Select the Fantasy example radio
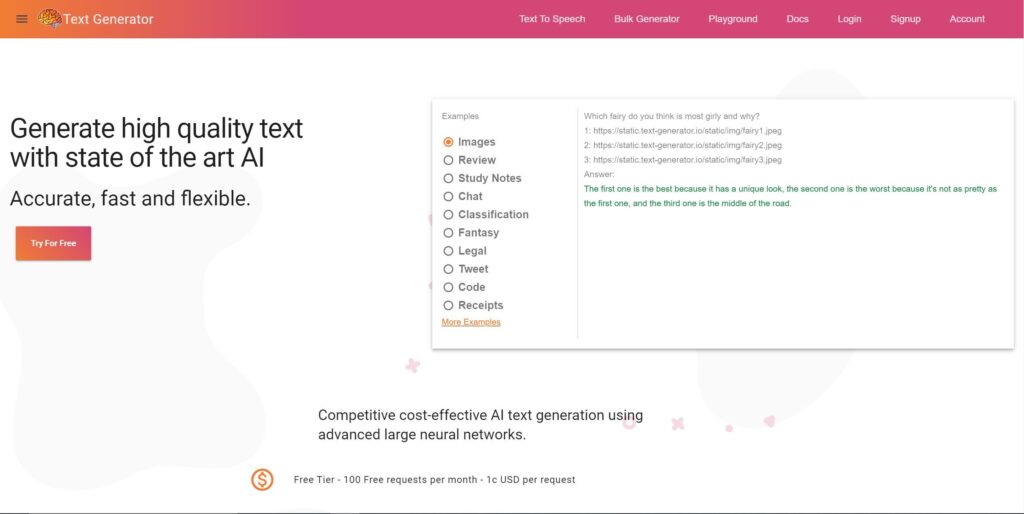Screen dimensions: 1024x514 (448, 233)
